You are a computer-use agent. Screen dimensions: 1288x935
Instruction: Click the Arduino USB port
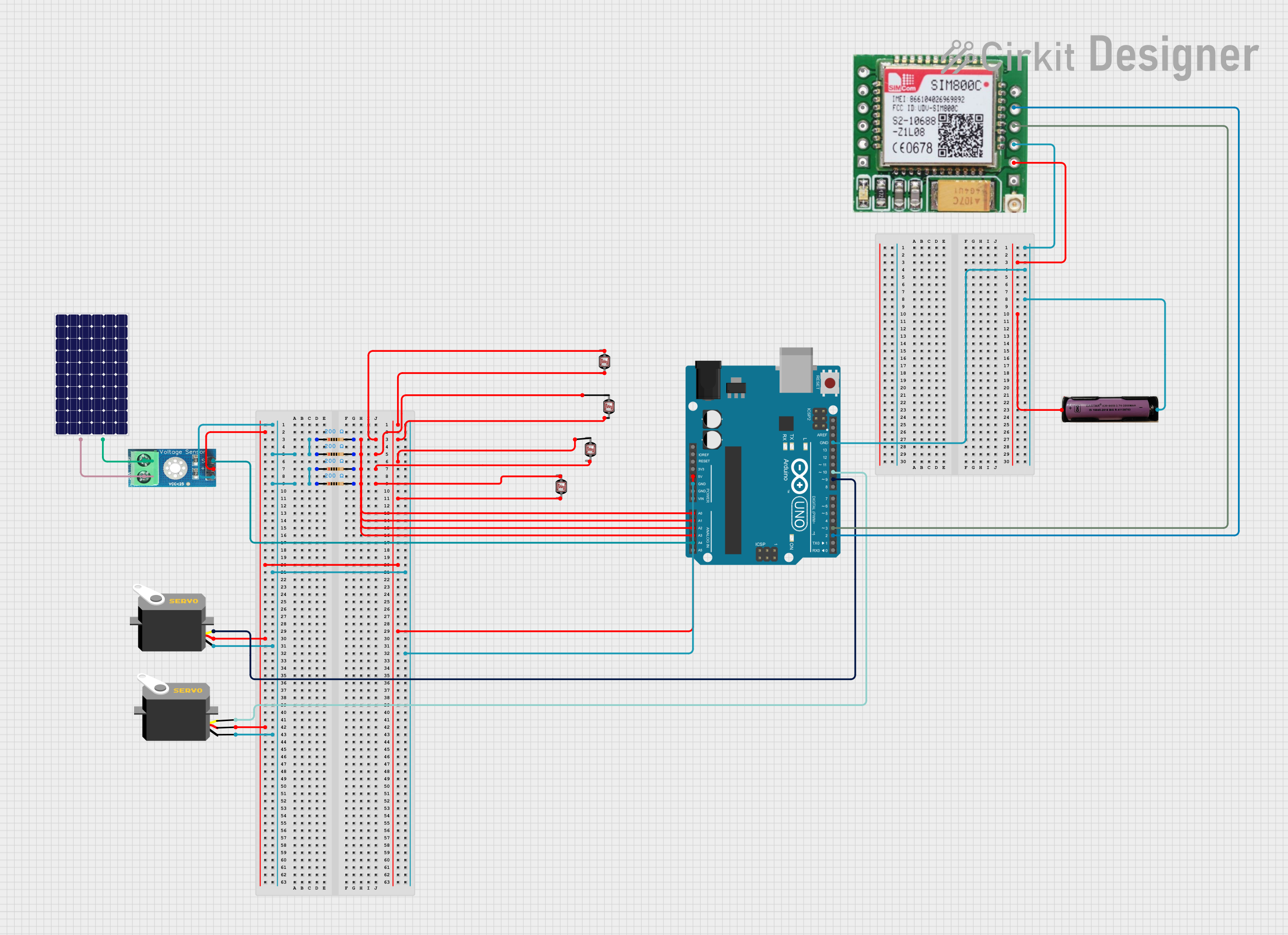(x=796, y=370)
